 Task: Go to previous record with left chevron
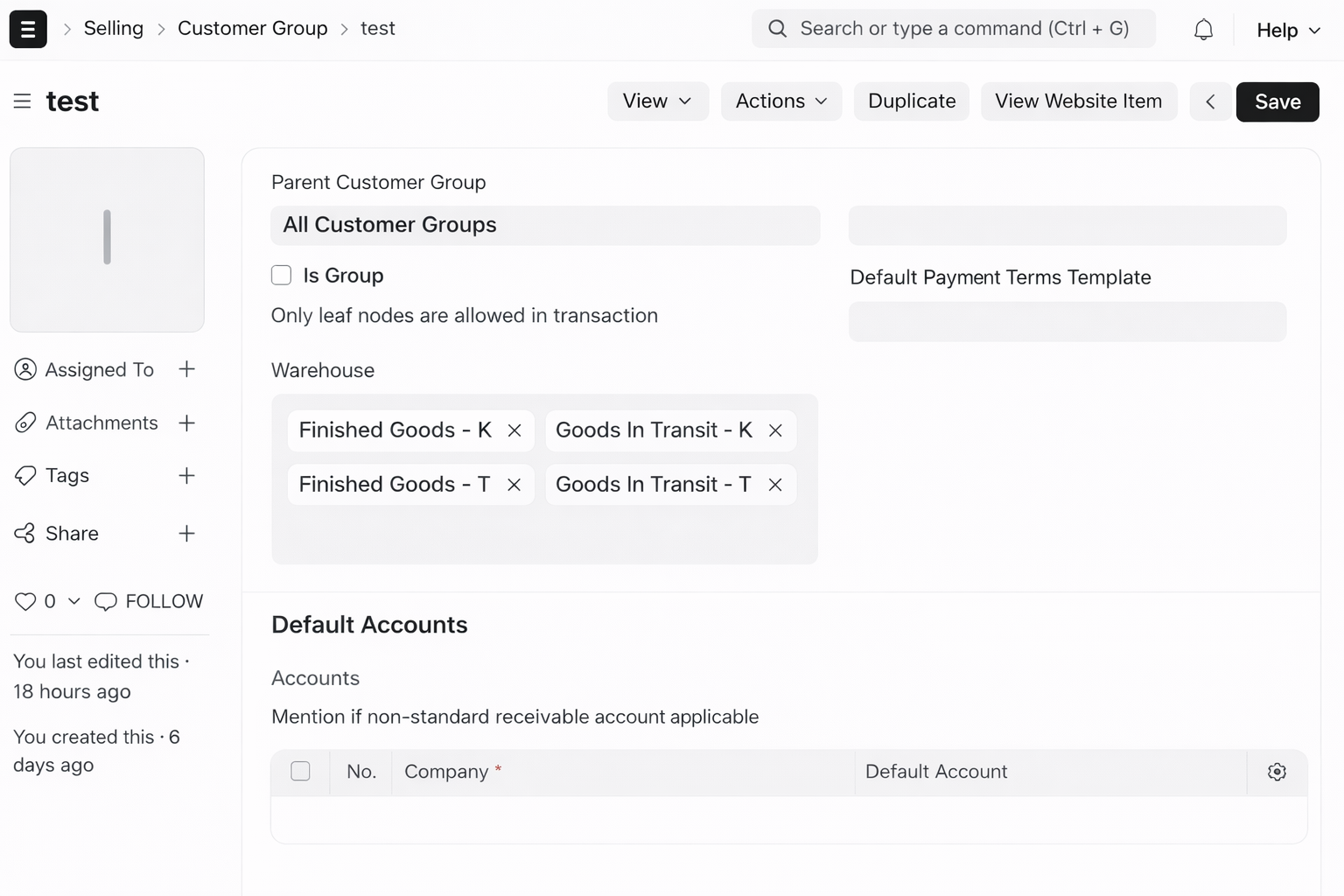coord(1211,101)
